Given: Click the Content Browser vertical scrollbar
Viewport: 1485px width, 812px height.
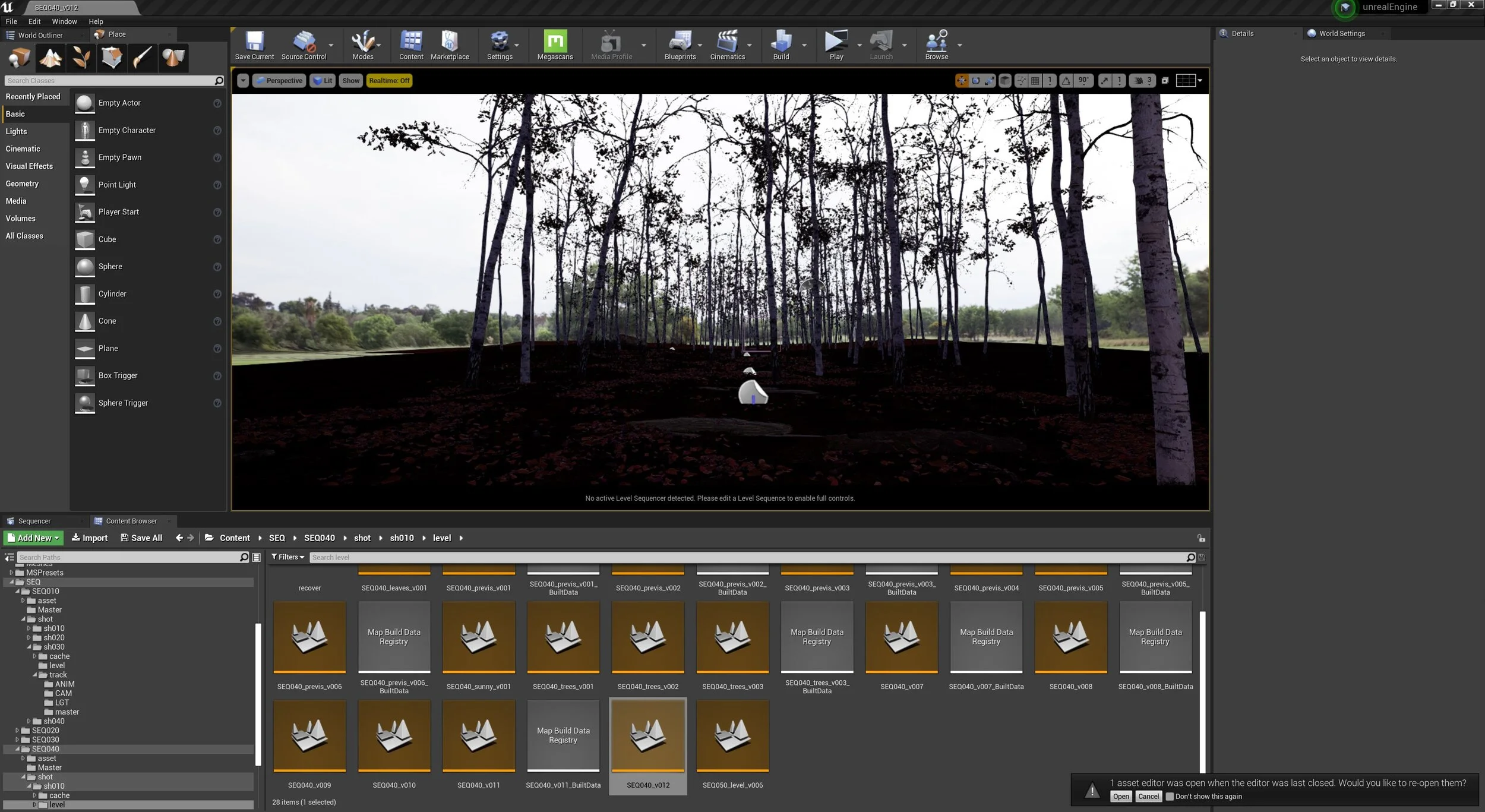Looking at the screenshot, I should click(x=1203, y=689).
